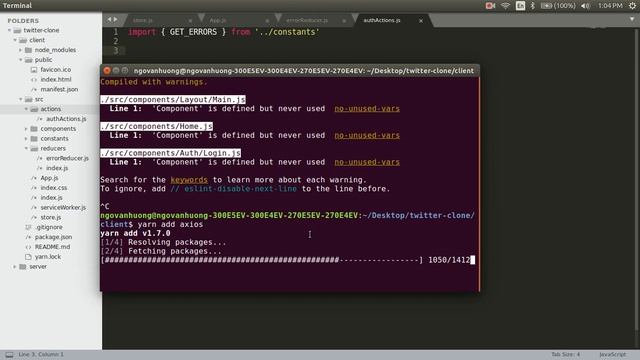Expand the node_modules folder

click(21, 50)
